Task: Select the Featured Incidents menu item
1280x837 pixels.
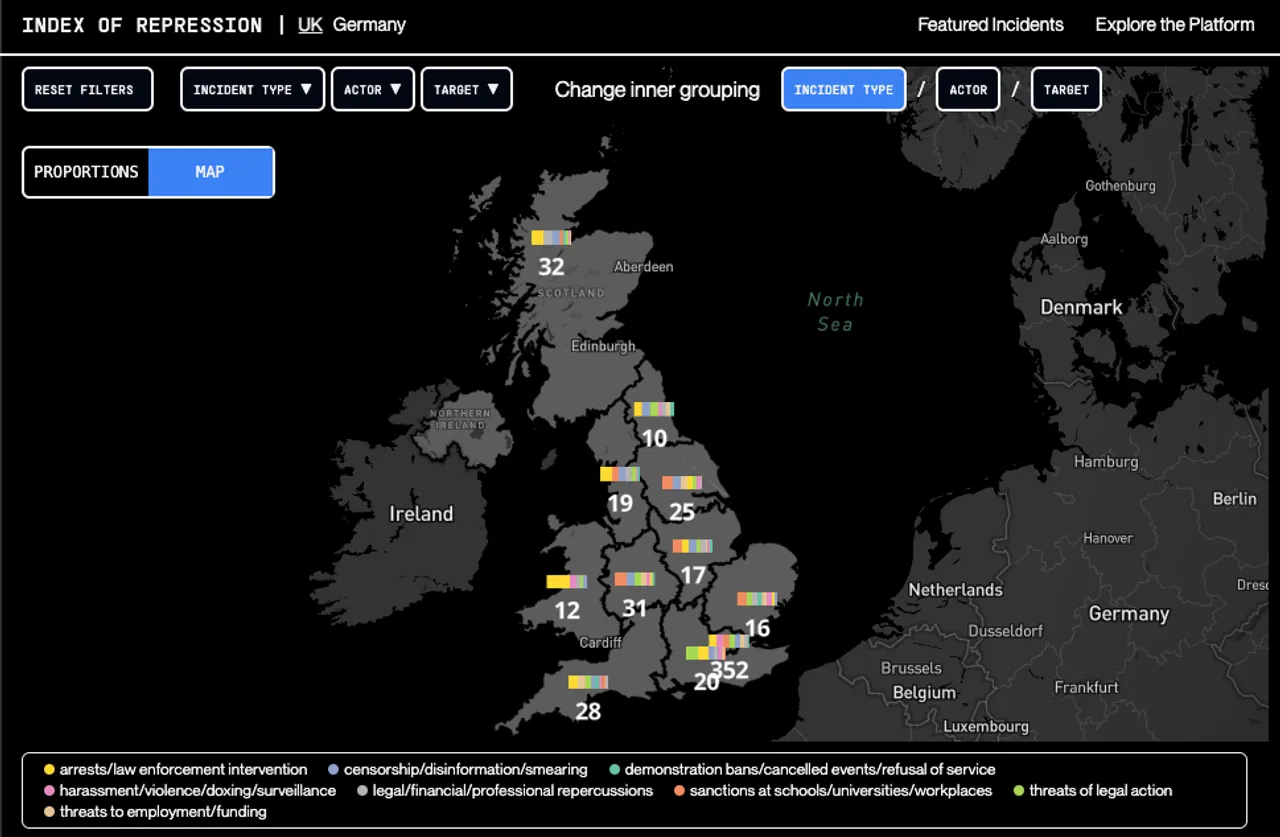Action: click(990, 24)
